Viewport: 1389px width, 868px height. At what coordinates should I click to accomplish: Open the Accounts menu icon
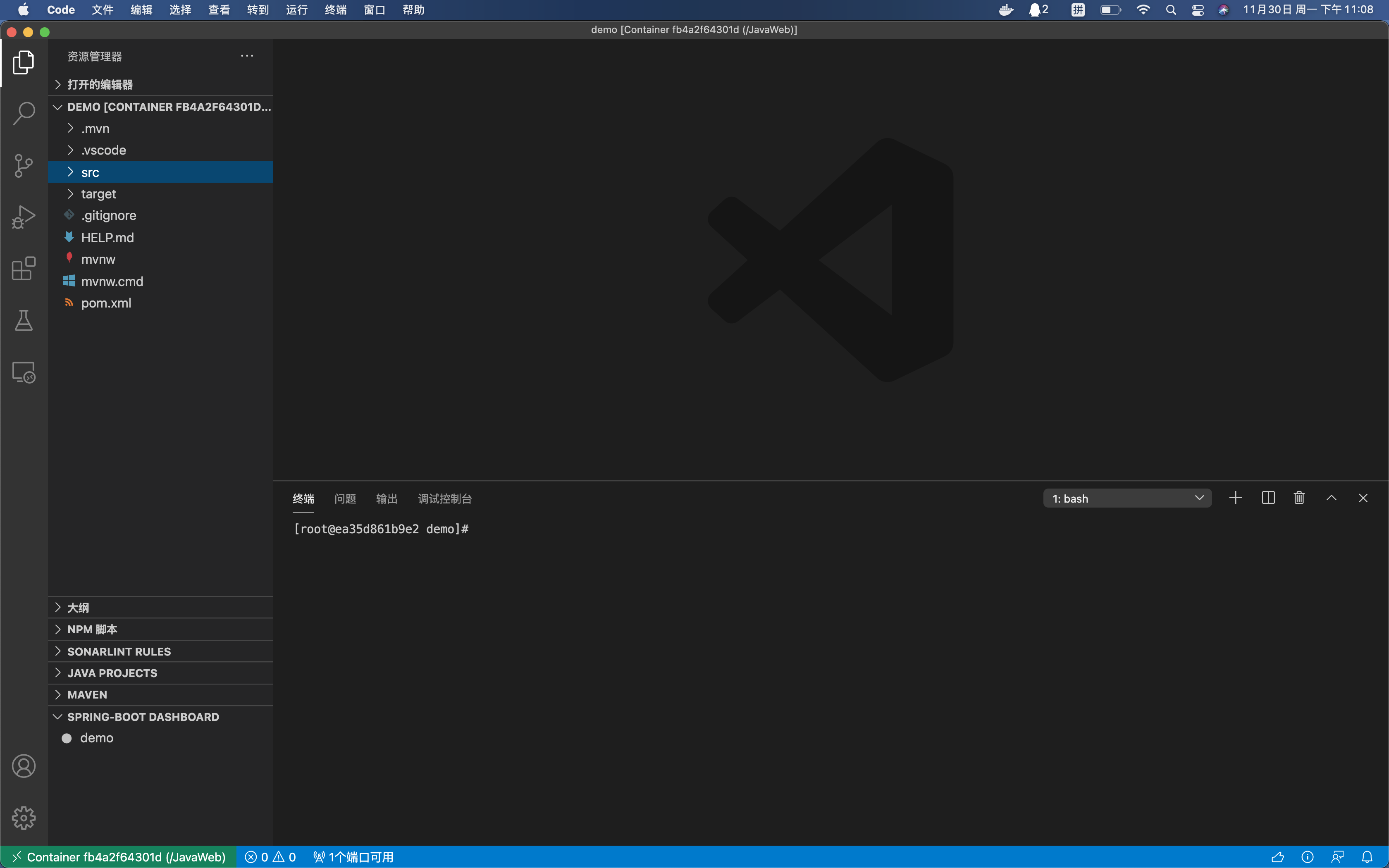(x=24, y=766)
